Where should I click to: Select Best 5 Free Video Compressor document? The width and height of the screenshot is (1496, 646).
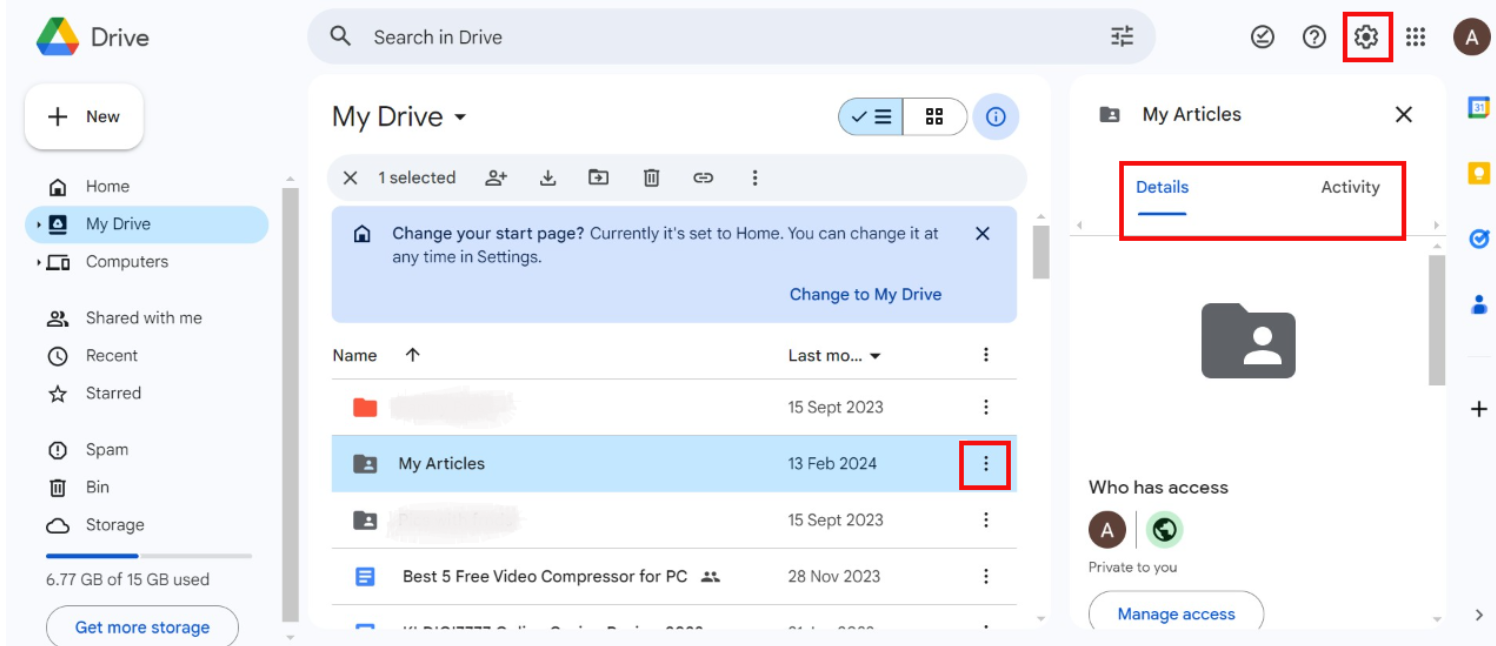674,576
